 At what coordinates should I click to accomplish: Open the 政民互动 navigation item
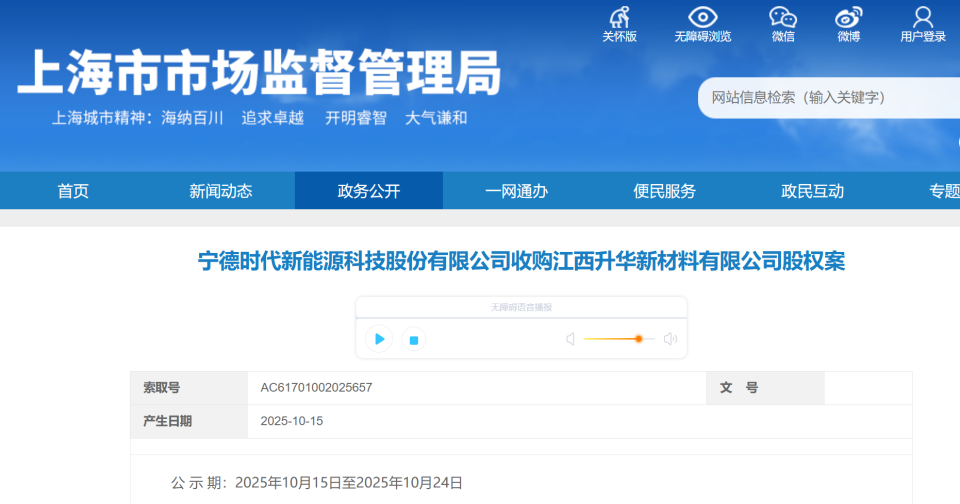812,191
